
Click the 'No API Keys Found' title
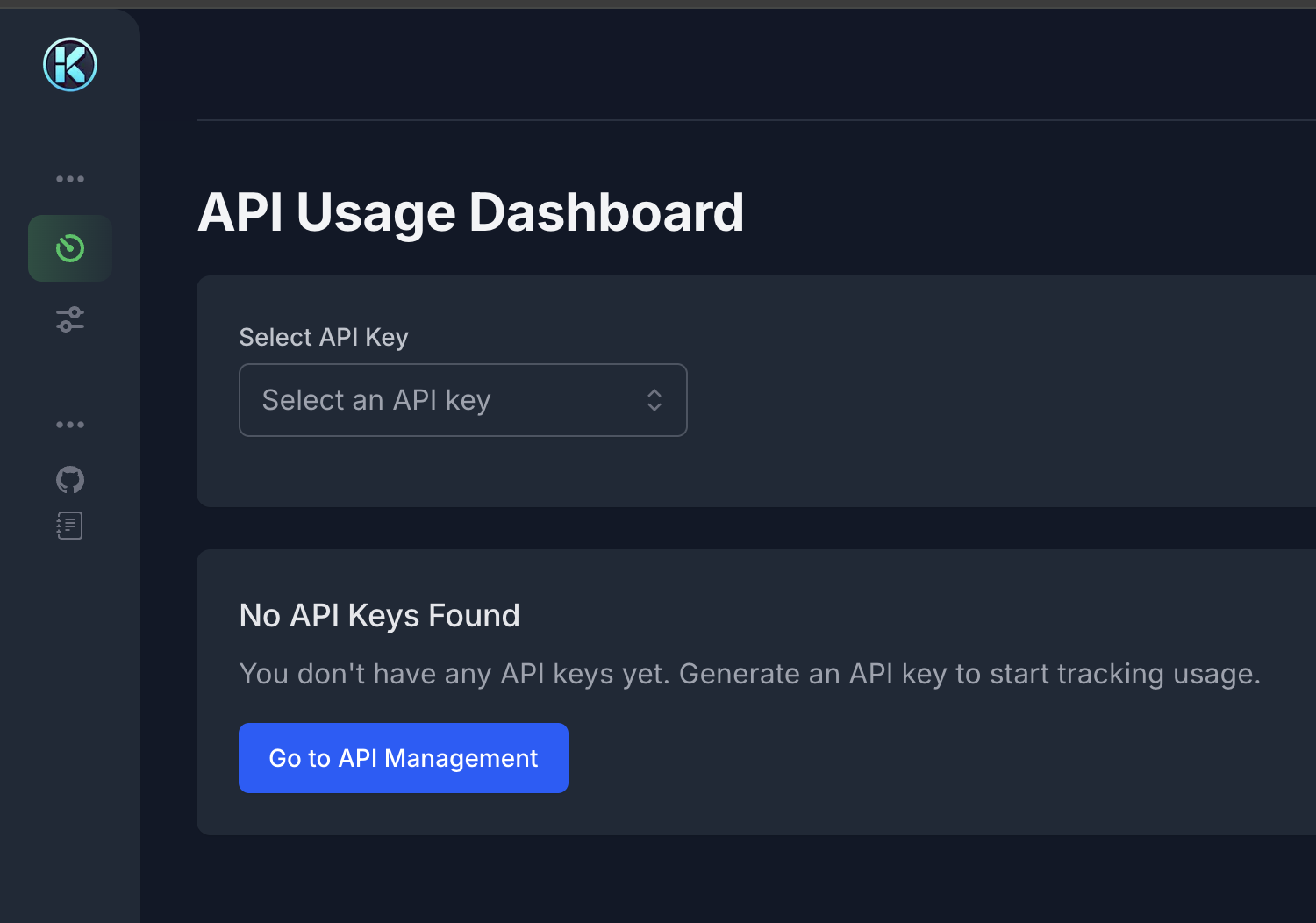click(379, 616)
